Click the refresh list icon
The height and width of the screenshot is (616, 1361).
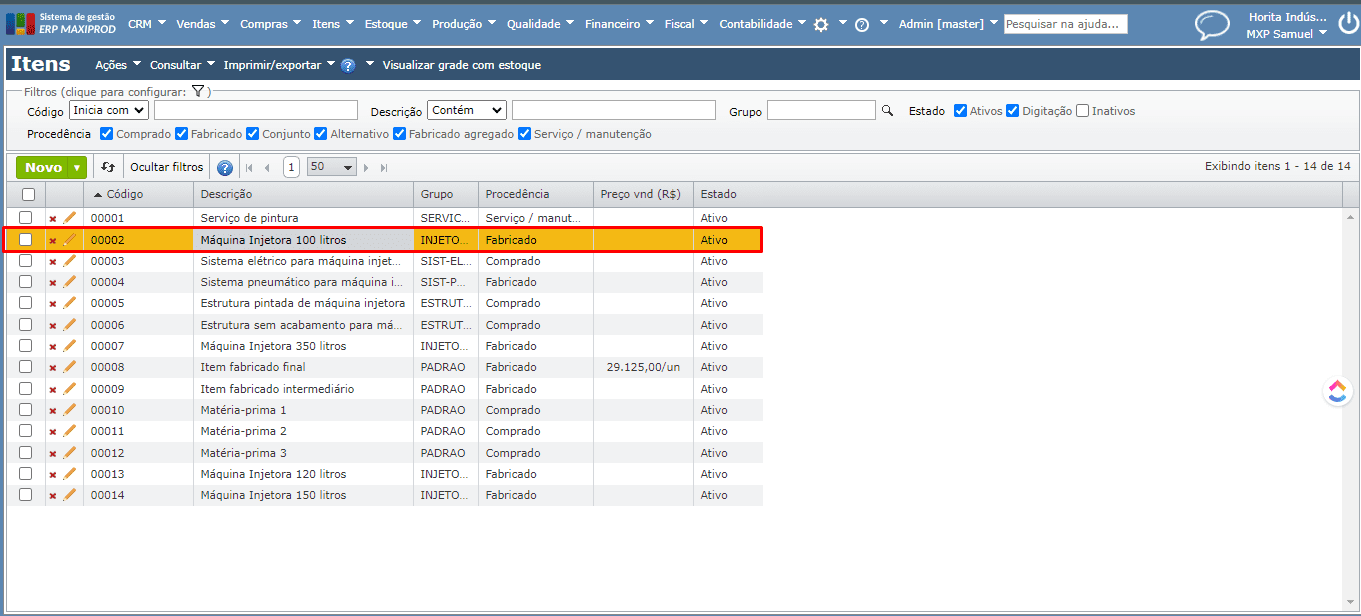(x=108, y=167)
